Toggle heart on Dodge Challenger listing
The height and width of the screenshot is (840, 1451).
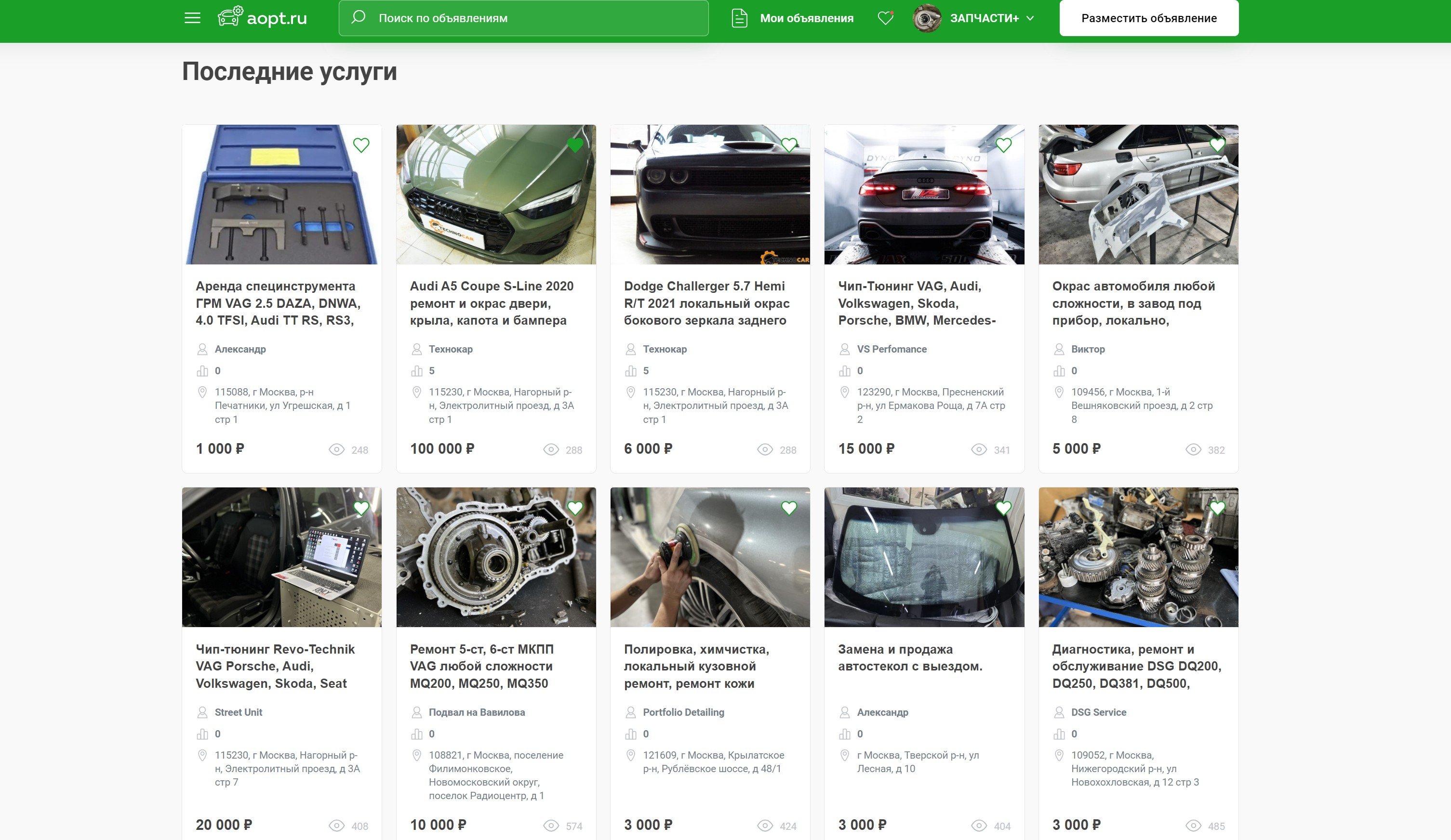[x=789, y=145]
